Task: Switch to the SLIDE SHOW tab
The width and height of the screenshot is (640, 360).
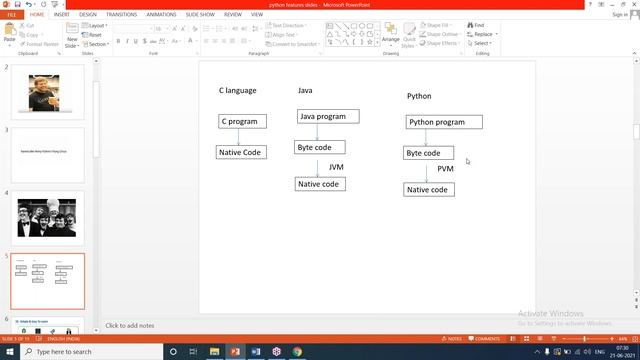Action: pyautogui.click(x=200, y=14)
